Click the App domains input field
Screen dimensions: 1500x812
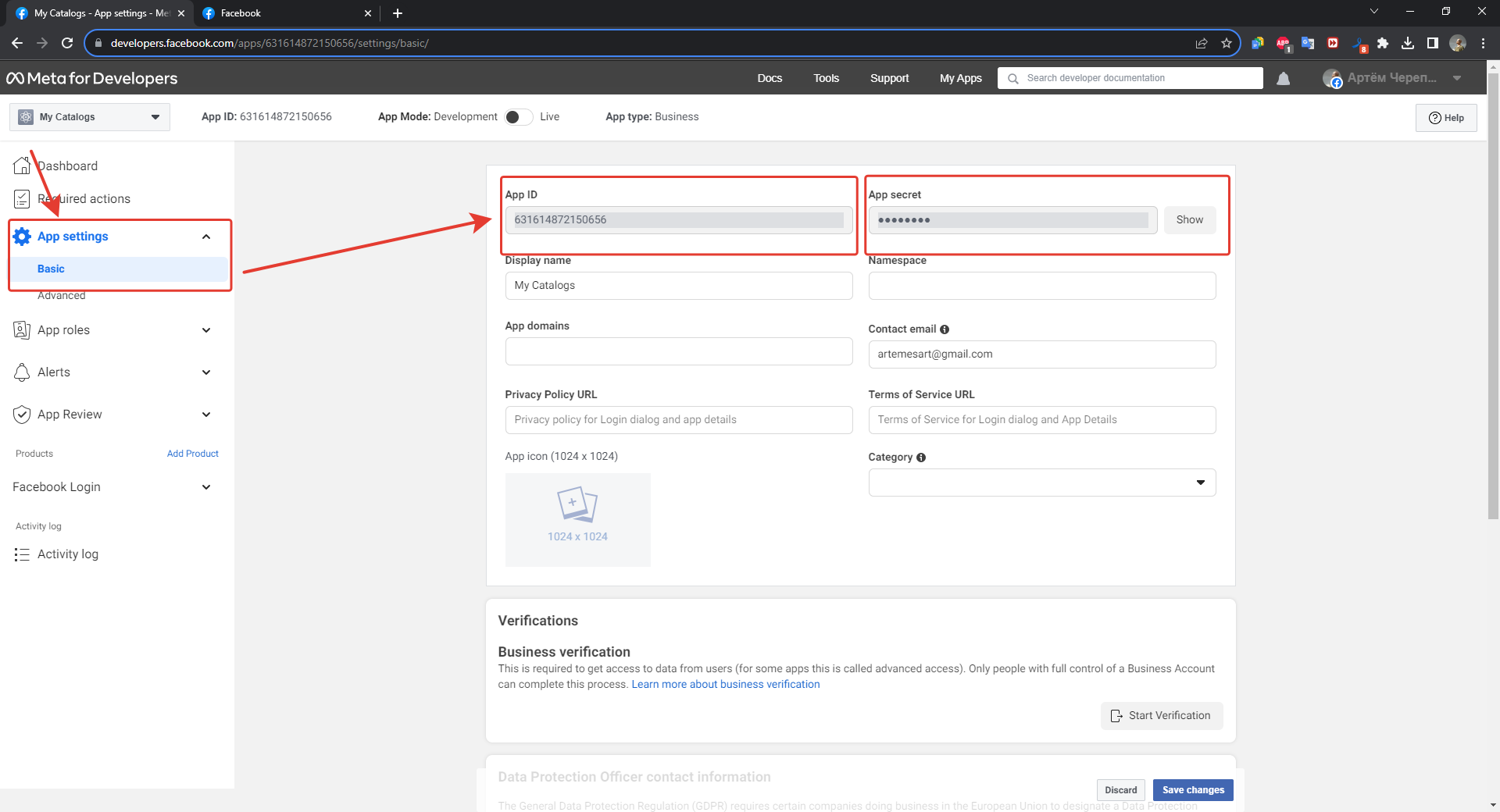click(x=678, y=351)
